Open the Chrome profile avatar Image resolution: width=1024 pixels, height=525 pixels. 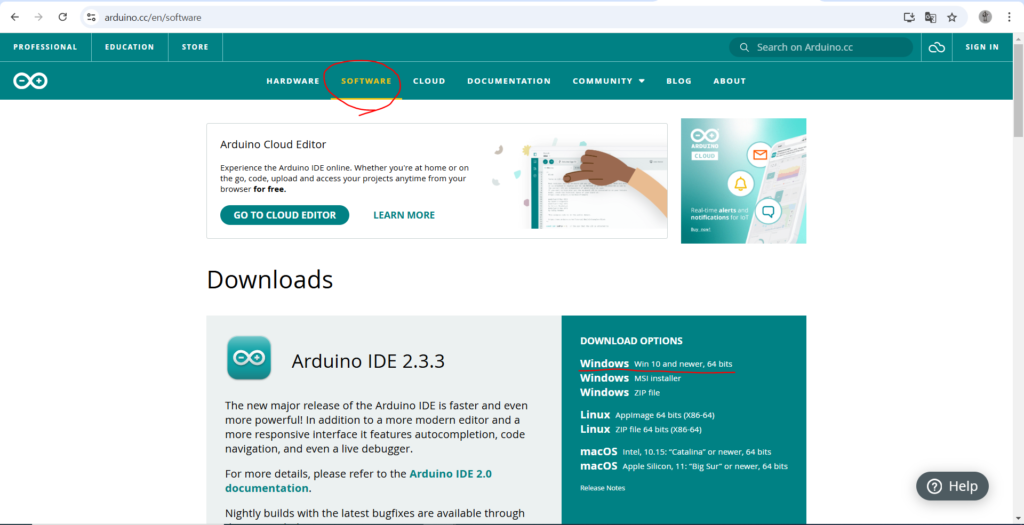click(985, 17)
